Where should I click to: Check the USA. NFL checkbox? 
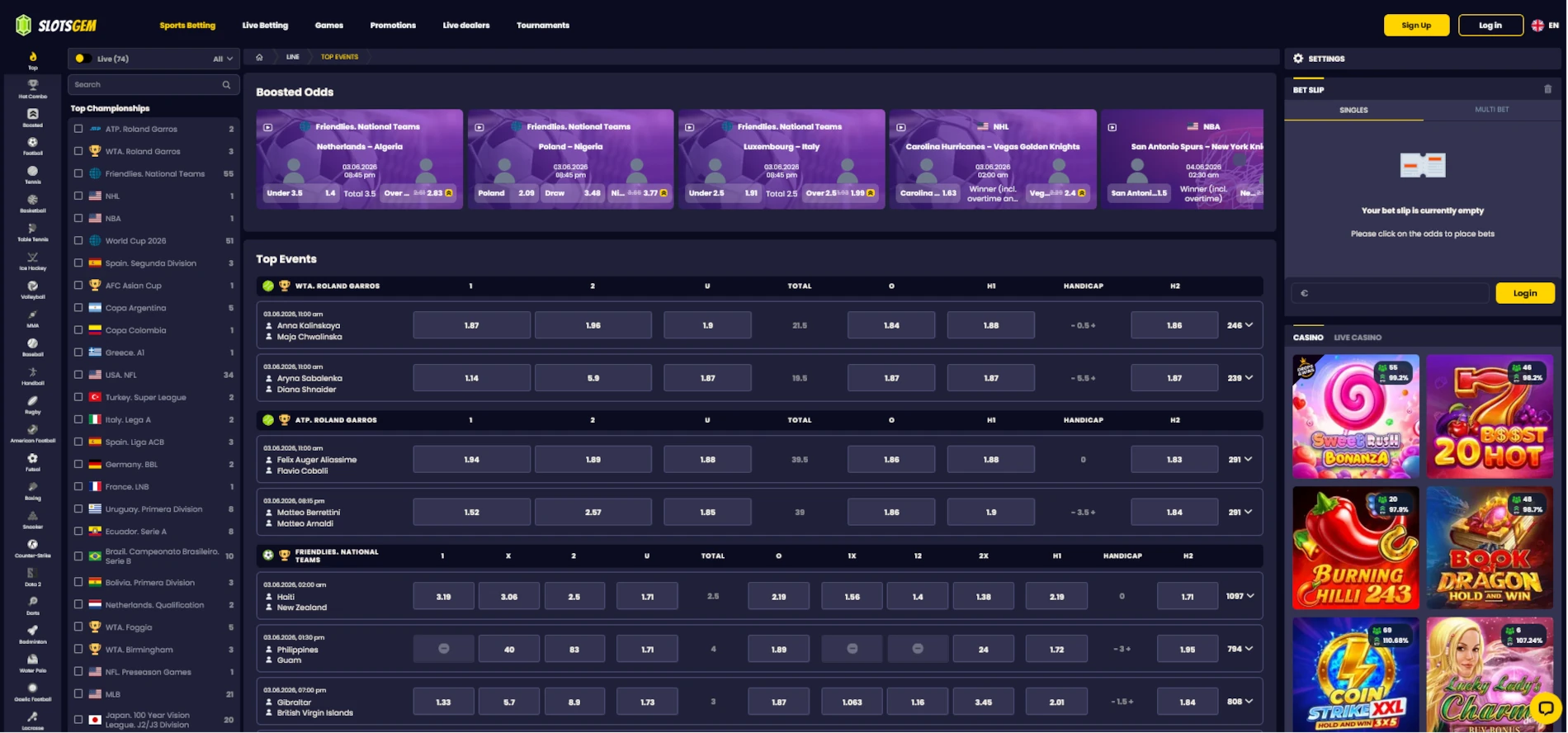click(x=78, y=375)
